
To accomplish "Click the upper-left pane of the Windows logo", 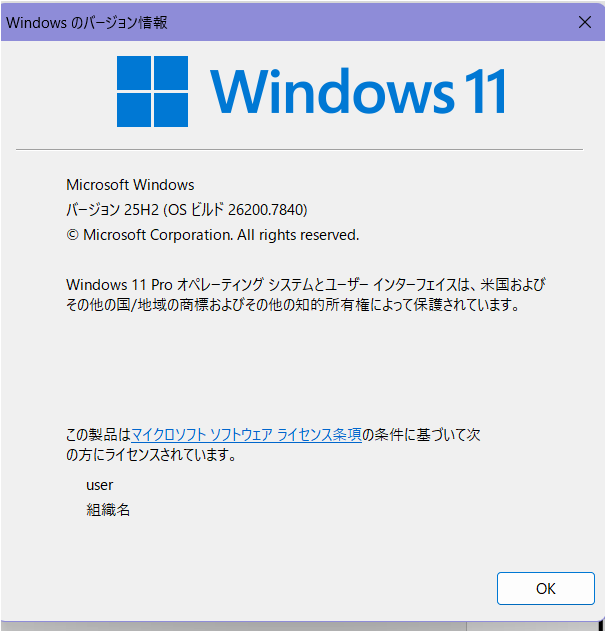I will [134, 73].
